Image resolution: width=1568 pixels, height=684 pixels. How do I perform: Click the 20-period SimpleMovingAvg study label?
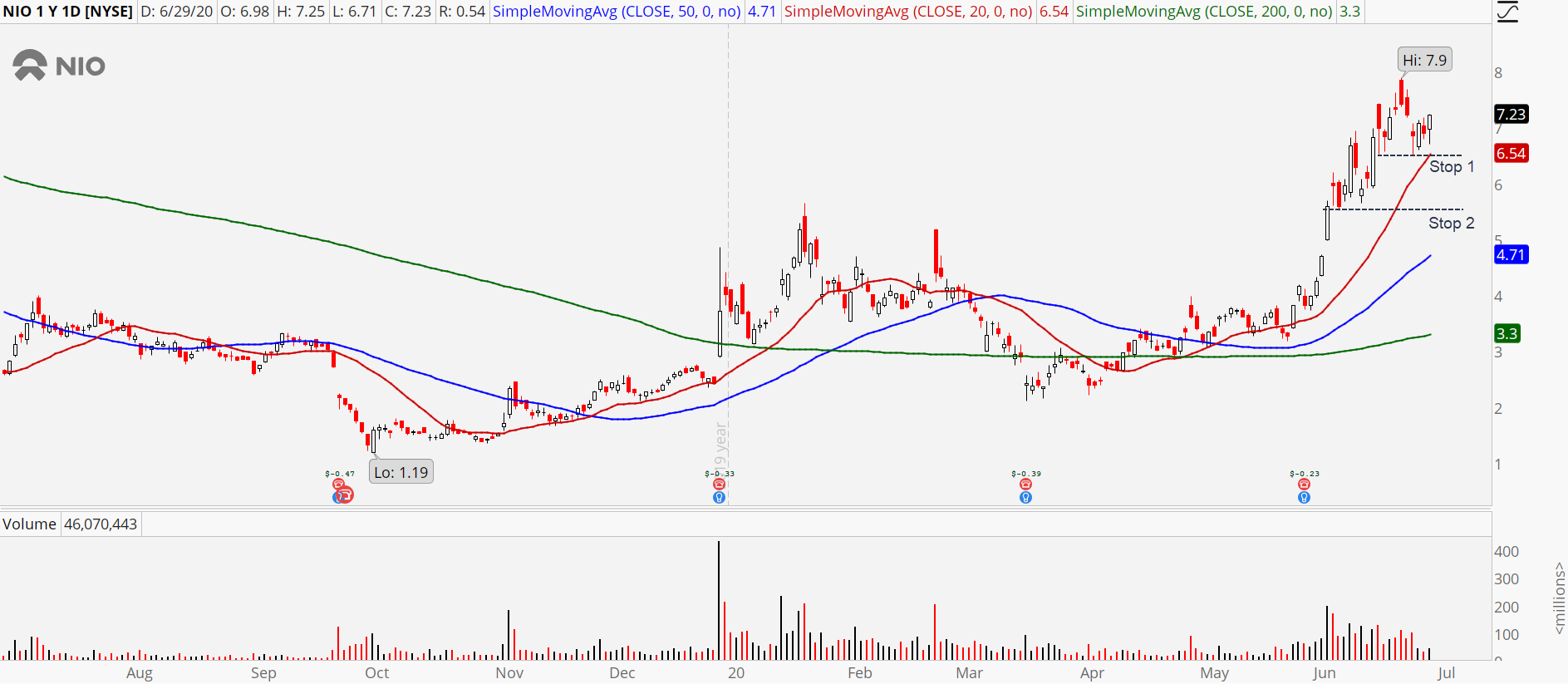tap(909, 12)
